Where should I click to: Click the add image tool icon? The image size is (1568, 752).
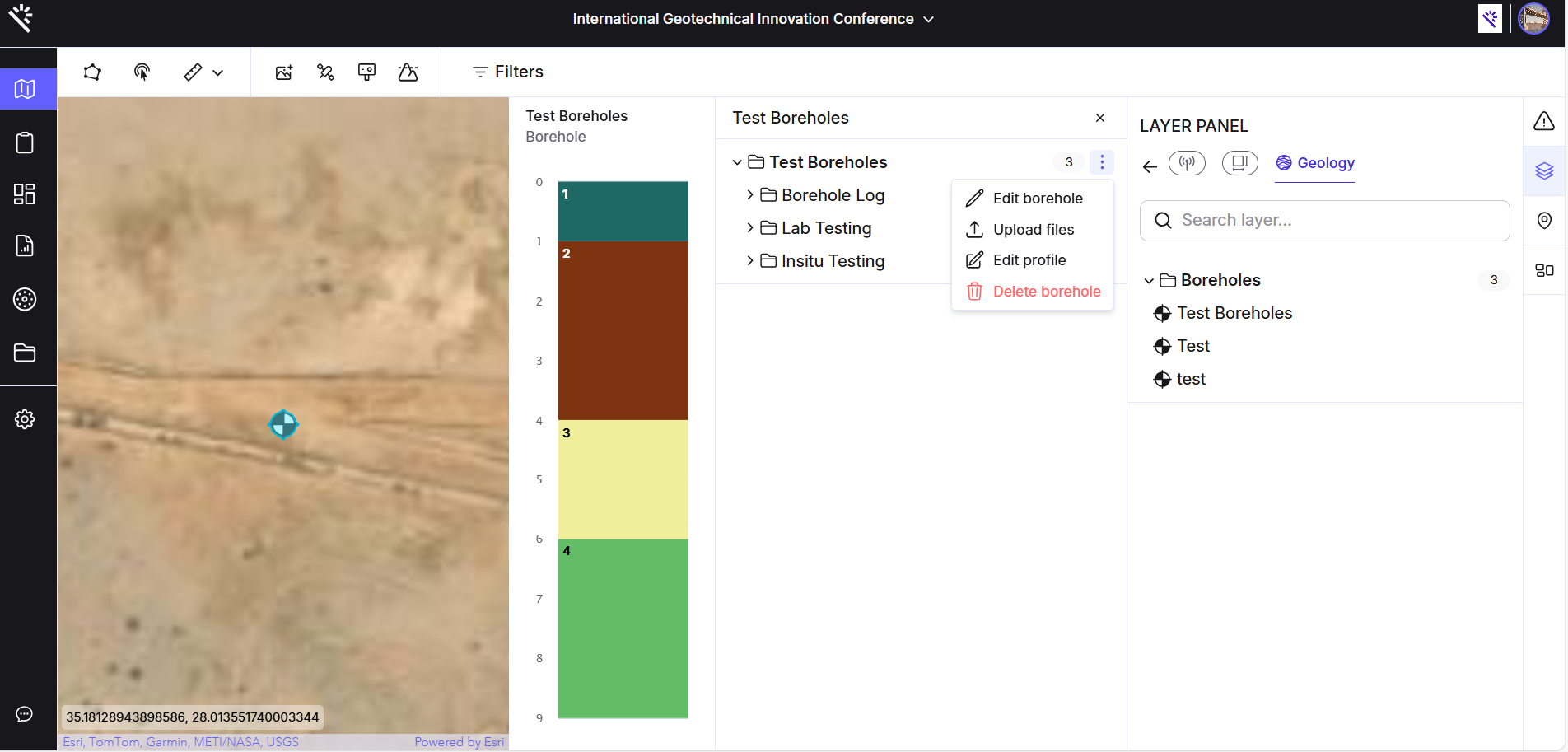click(284, 72)
